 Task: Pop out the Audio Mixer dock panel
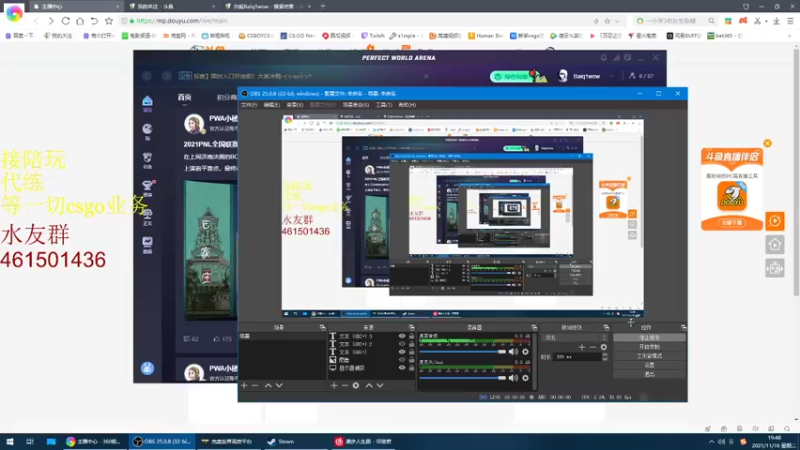tap(534, 328)
